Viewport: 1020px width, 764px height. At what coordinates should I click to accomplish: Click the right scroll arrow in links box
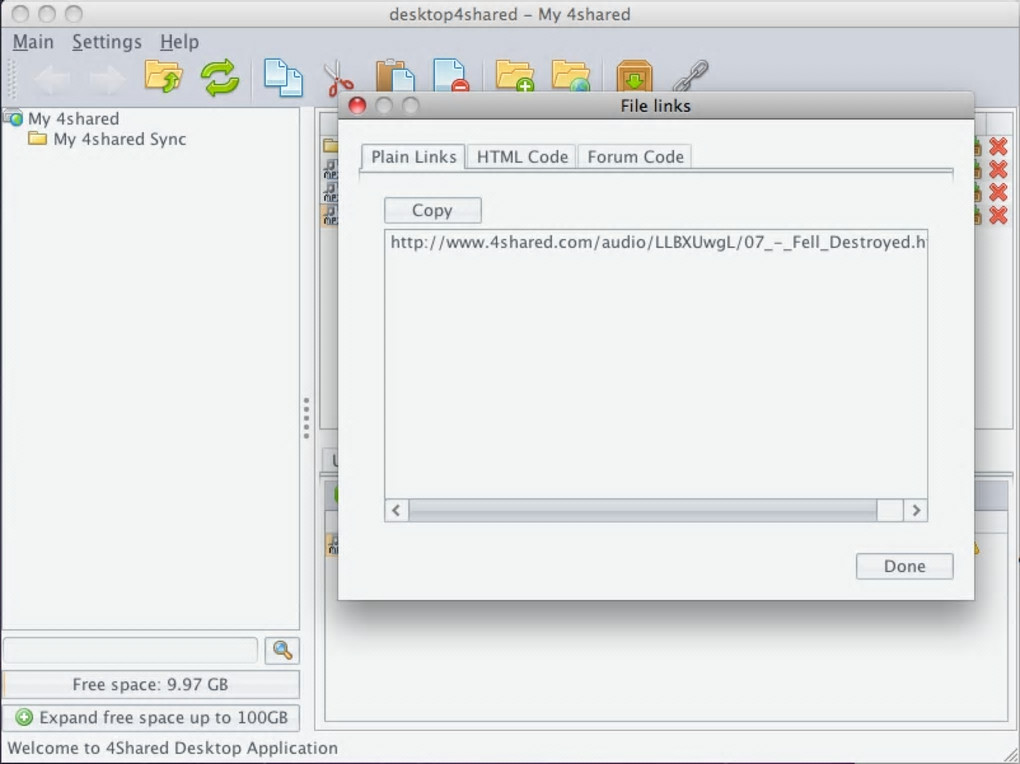point(916,510)
